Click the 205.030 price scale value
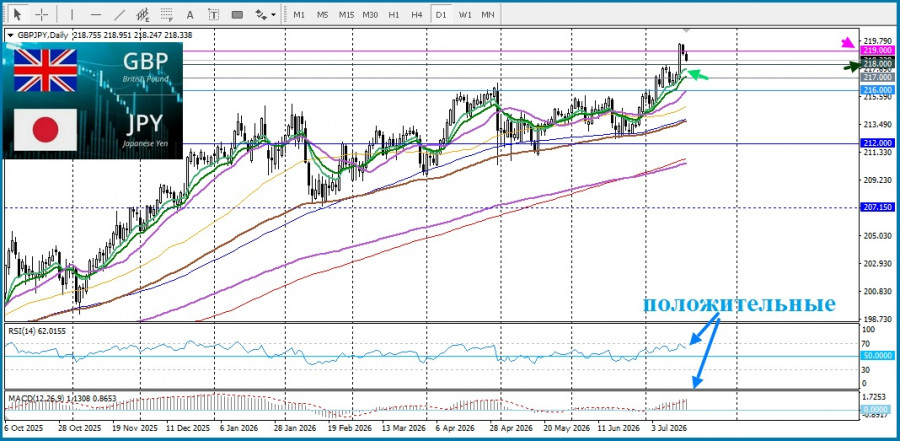This screenshot has width=900, height=441. 876,235
